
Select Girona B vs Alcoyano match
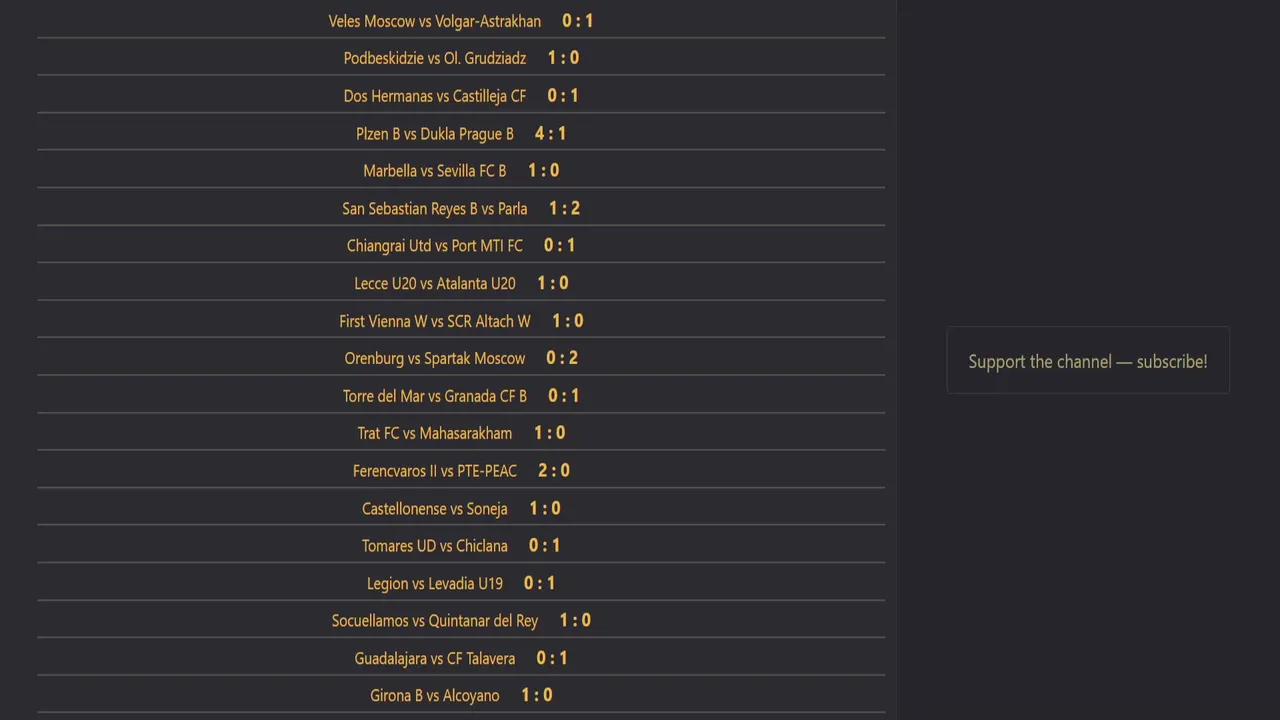[435, 696]
